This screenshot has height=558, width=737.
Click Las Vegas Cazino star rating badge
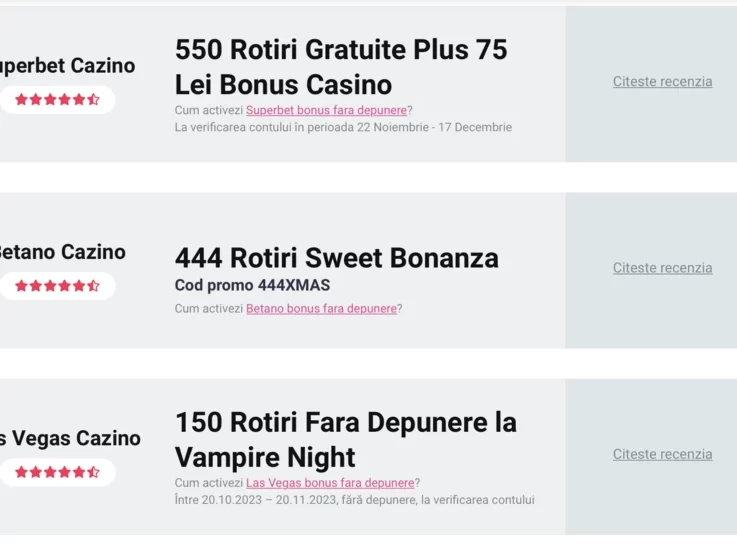[x=57, y=472]
